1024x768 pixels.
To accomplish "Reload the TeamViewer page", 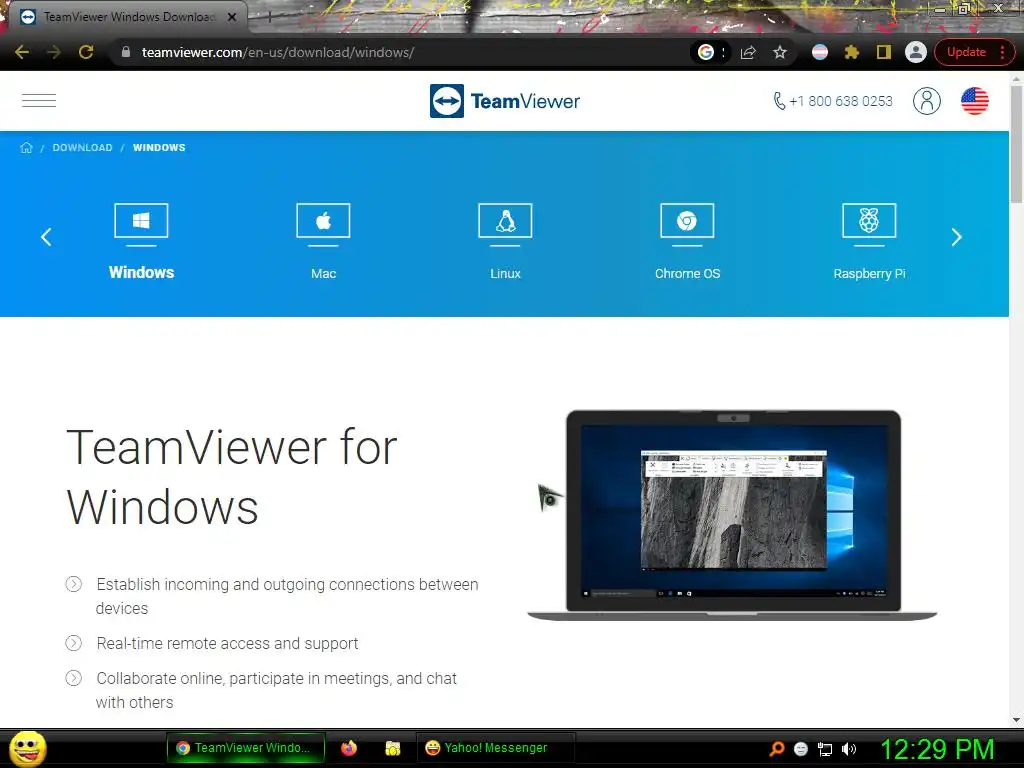I will pos(86,52).
